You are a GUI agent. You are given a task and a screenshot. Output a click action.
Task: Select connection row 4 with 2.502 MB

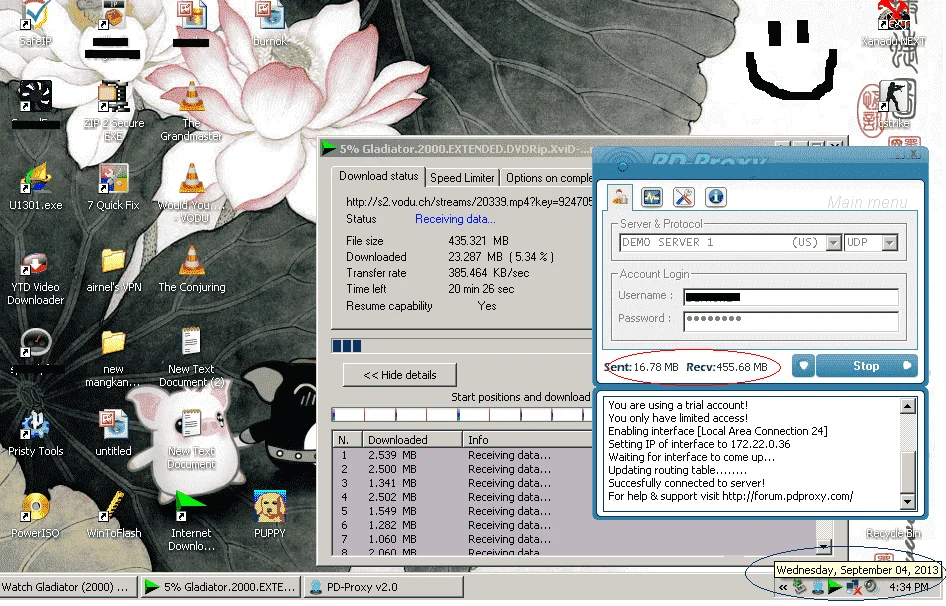click(462, 497)
